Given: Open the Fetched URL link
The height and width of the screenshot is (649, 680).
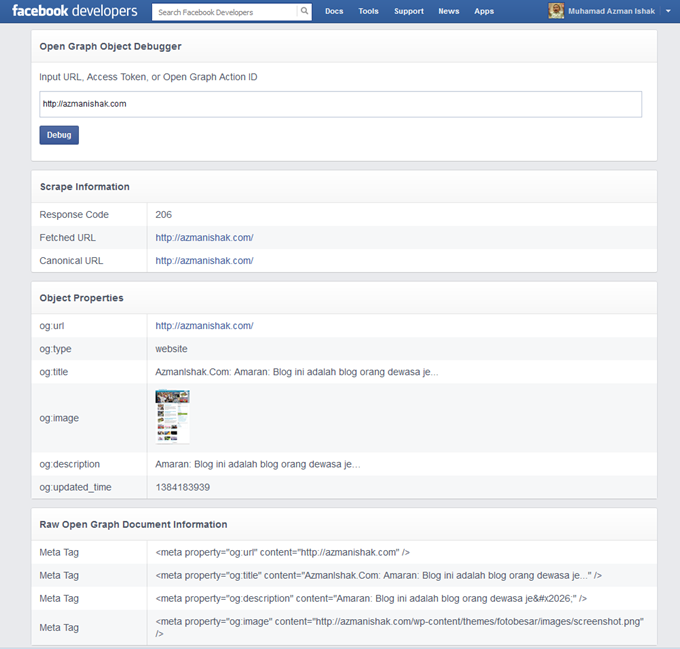Looking at the screenshot, I should pyautogui.click(x=204, y=238).
